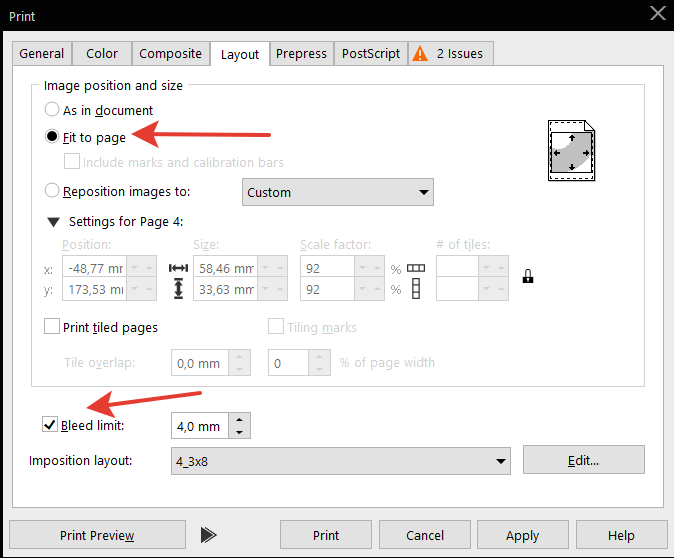Click the Print button
674x558 pixels.
coord(326,535)
